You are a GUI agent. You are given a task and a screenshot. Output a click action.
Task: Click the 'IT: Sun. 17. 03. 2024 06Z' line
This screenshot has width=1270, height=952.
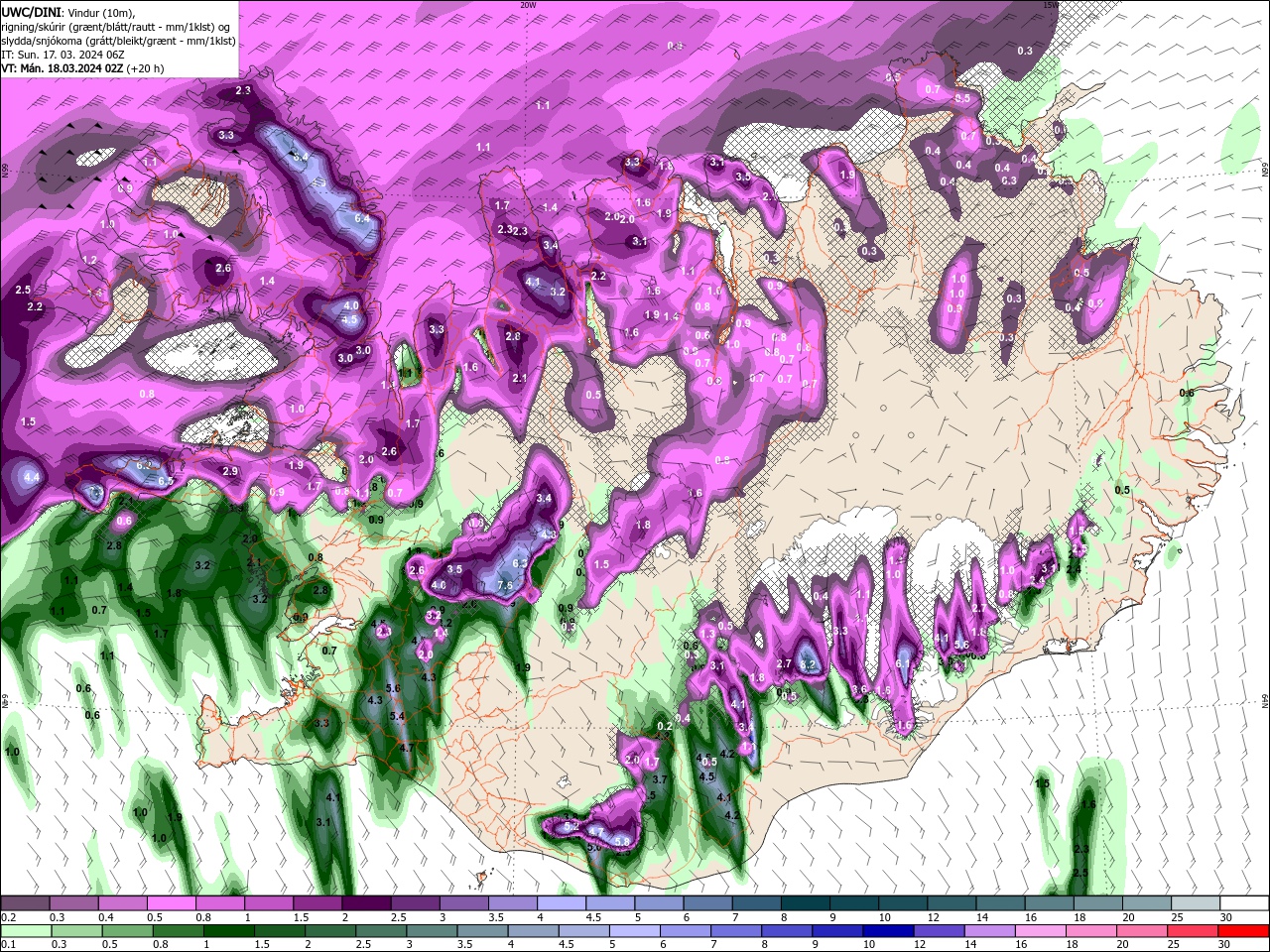pyautogui.click(x=63, y=54)
